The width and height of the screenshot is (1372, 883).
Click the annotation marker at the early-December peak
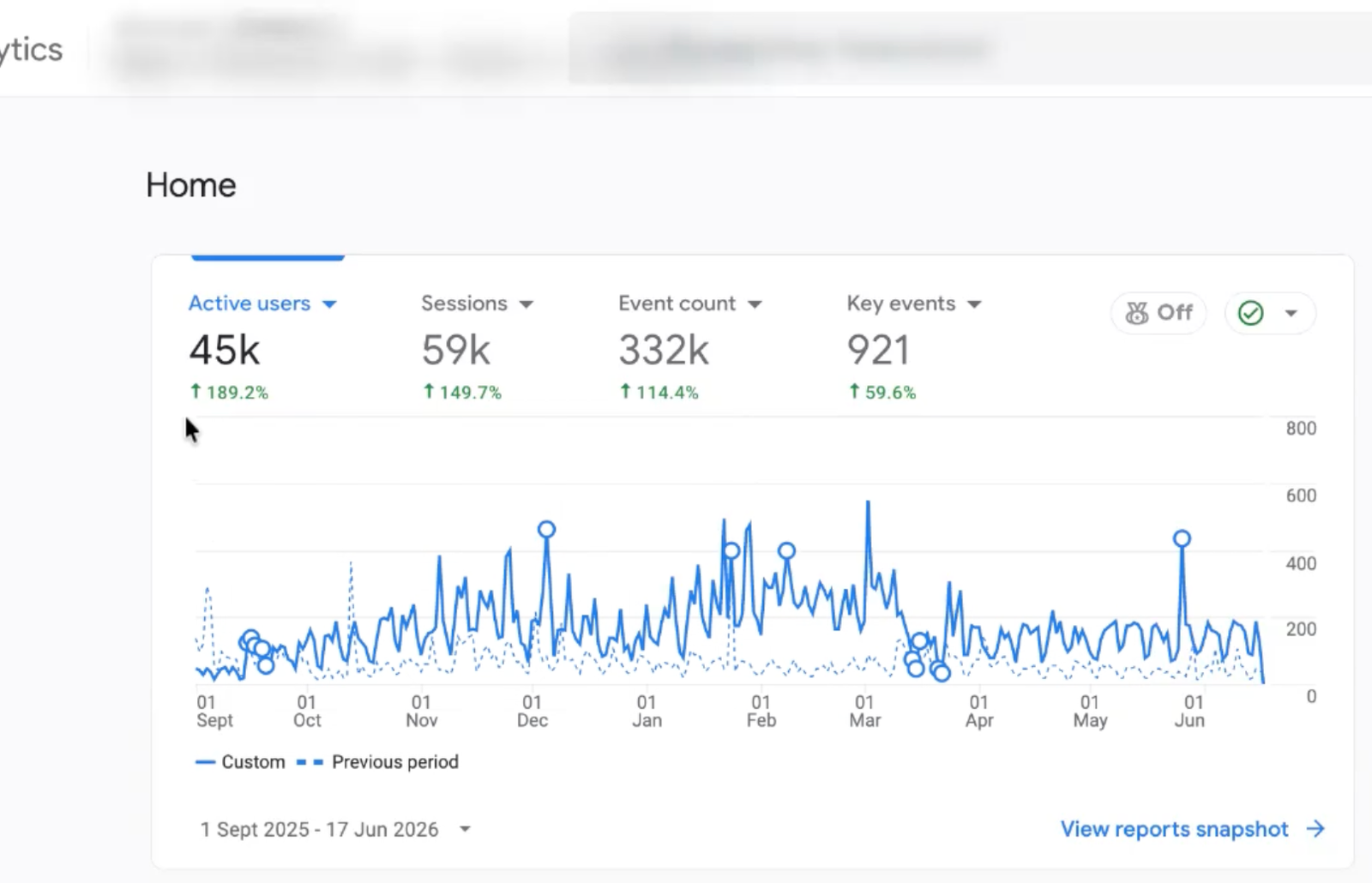[x=546, y=530]
